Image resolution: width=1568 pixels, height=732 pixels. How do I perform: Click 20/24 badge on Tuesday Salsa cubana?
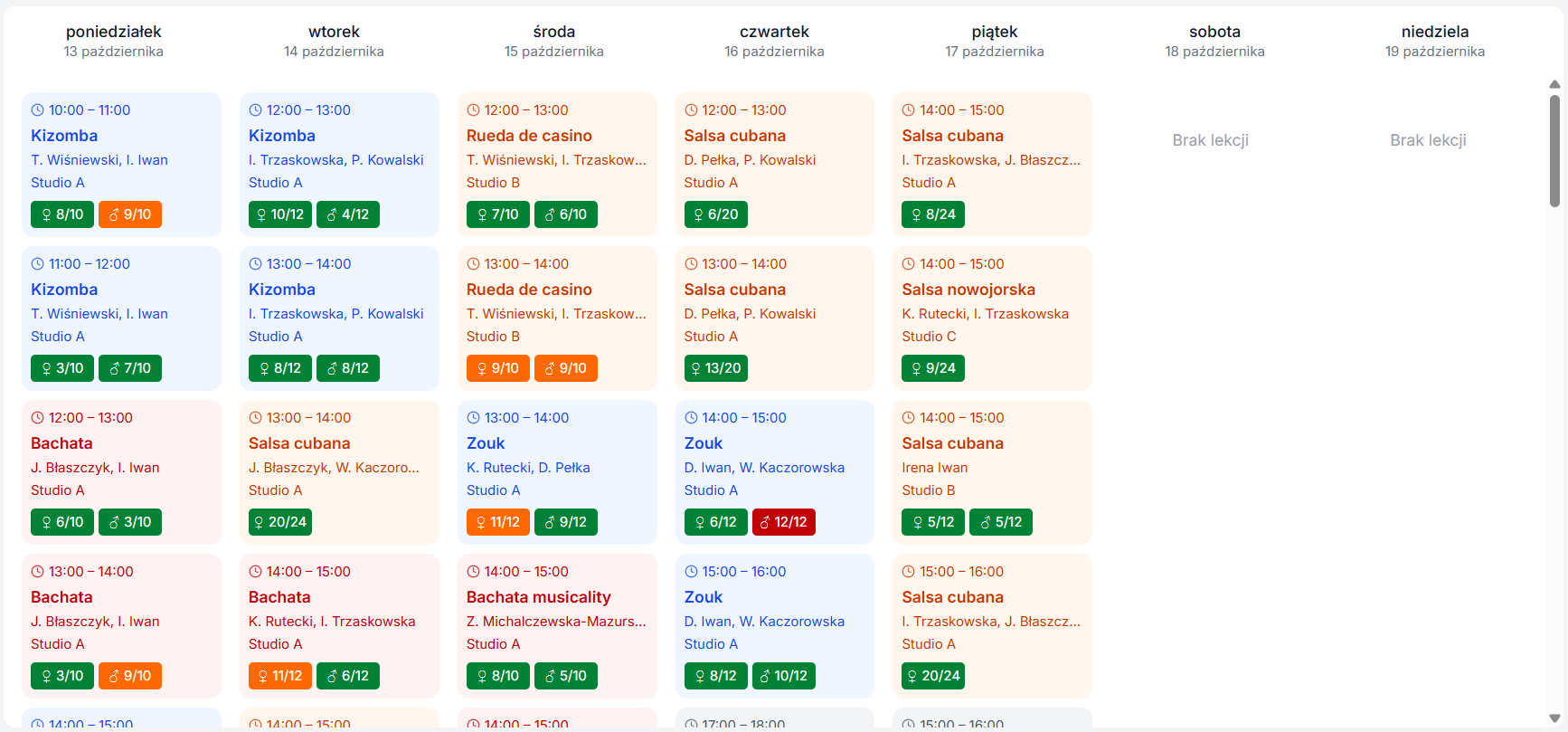279,522
